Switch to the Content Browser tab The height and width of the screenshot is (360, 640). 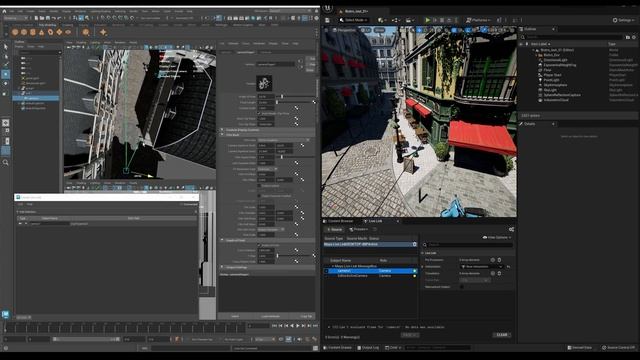[338, 221]
